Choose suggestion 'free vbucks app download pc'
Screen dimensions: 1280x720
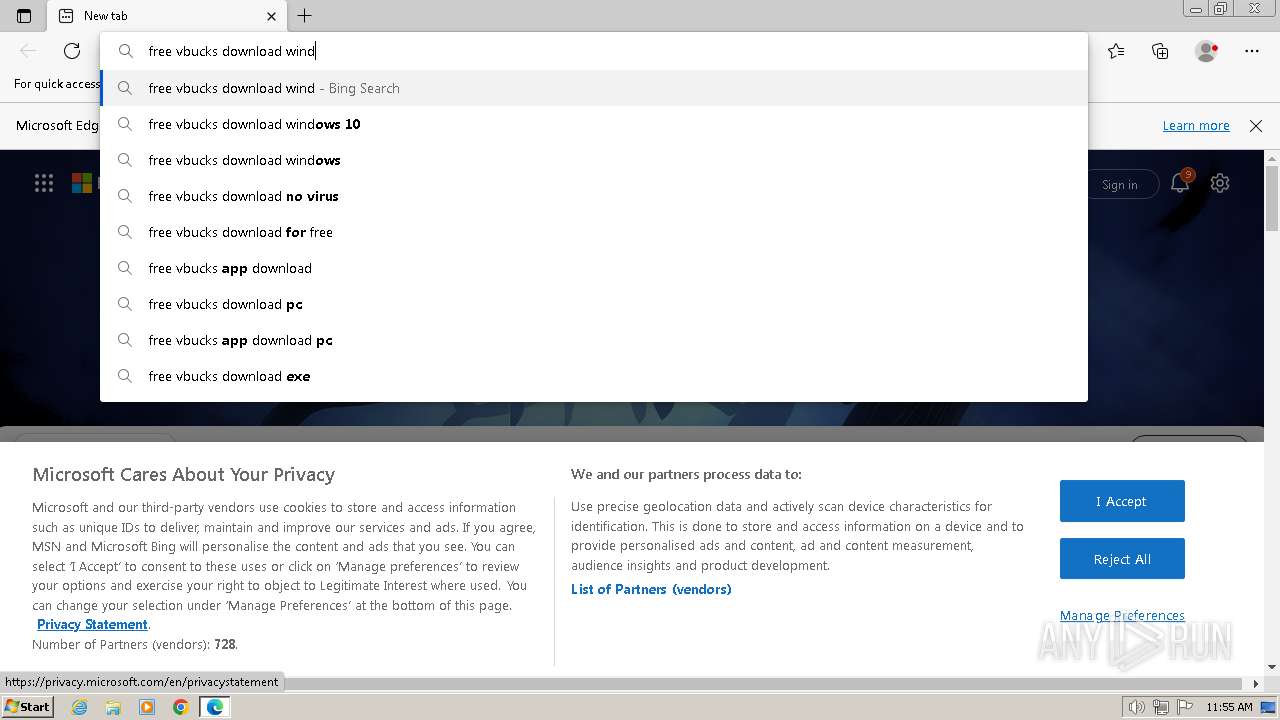pyautogui.click(x=594, y=340)
